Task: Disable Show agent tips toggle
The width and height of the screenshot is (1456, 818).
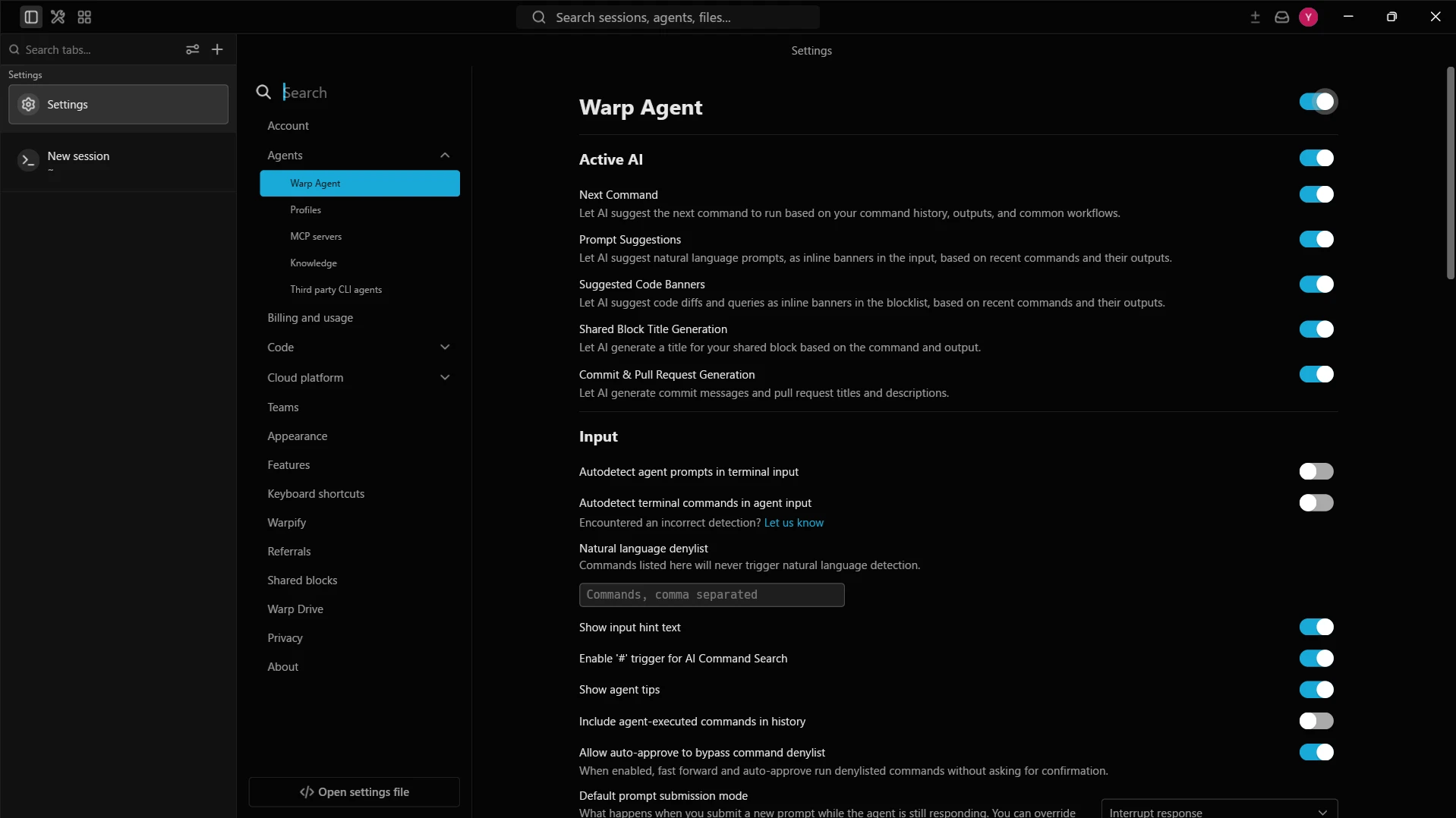Action: coord(1316,689)
